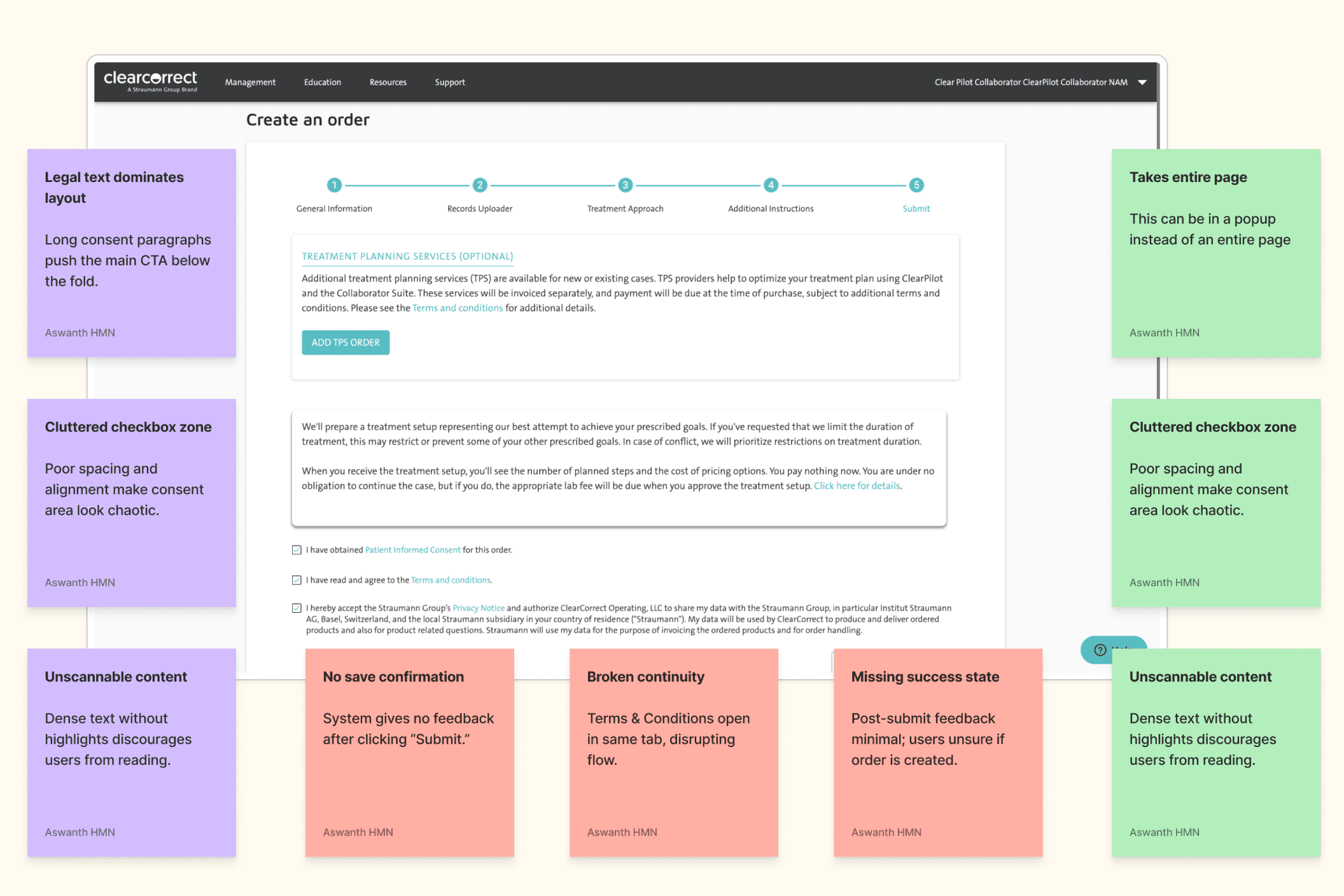
Task: Toggle the Straumann Privacy Notice checkbox
Action: pos(297,608)
